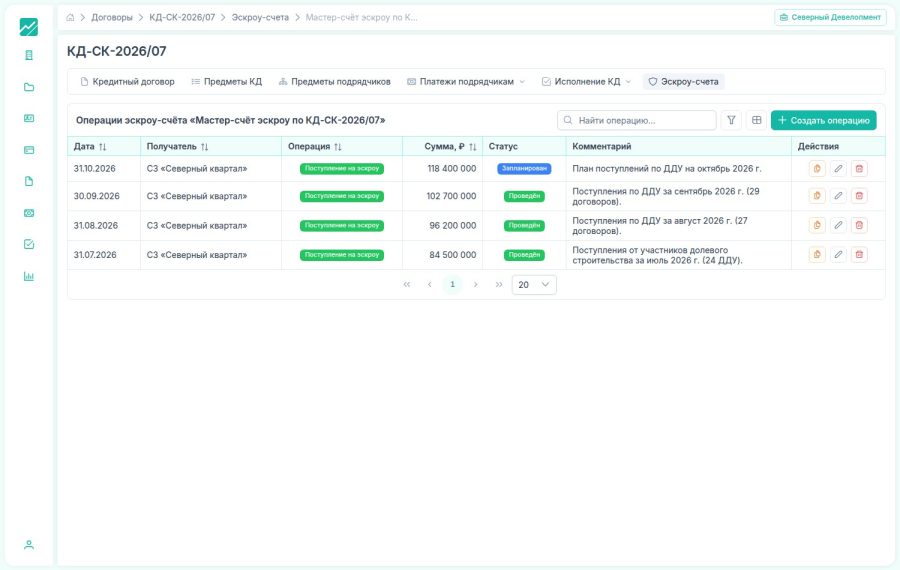
Task: Click the Поступление на эскроу badge in 31.07.2026 row
Action: point(342,254)
